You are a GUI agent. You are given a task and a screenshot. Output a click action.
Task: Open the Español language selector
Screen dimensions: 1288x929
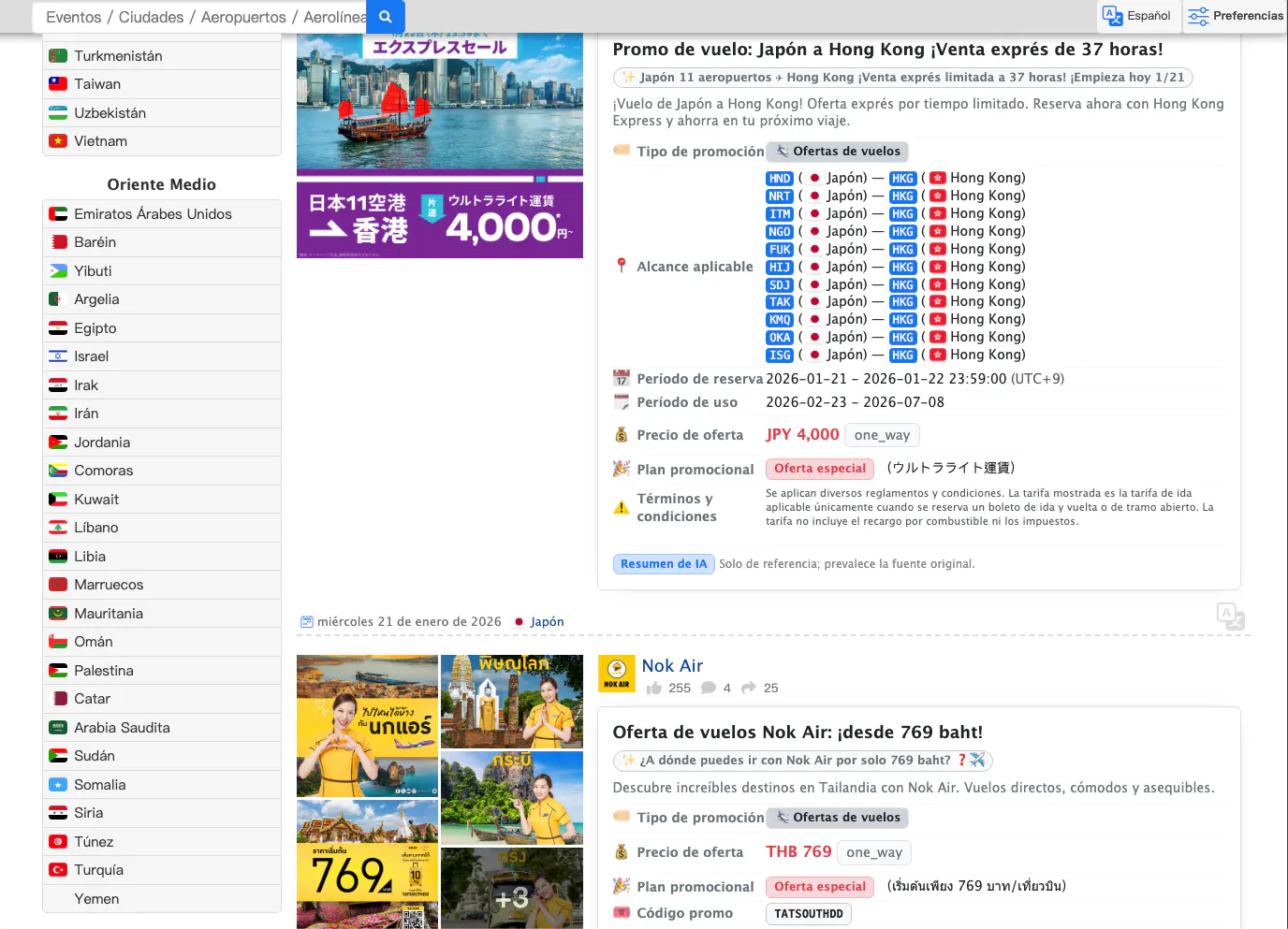coord(1137,16)
